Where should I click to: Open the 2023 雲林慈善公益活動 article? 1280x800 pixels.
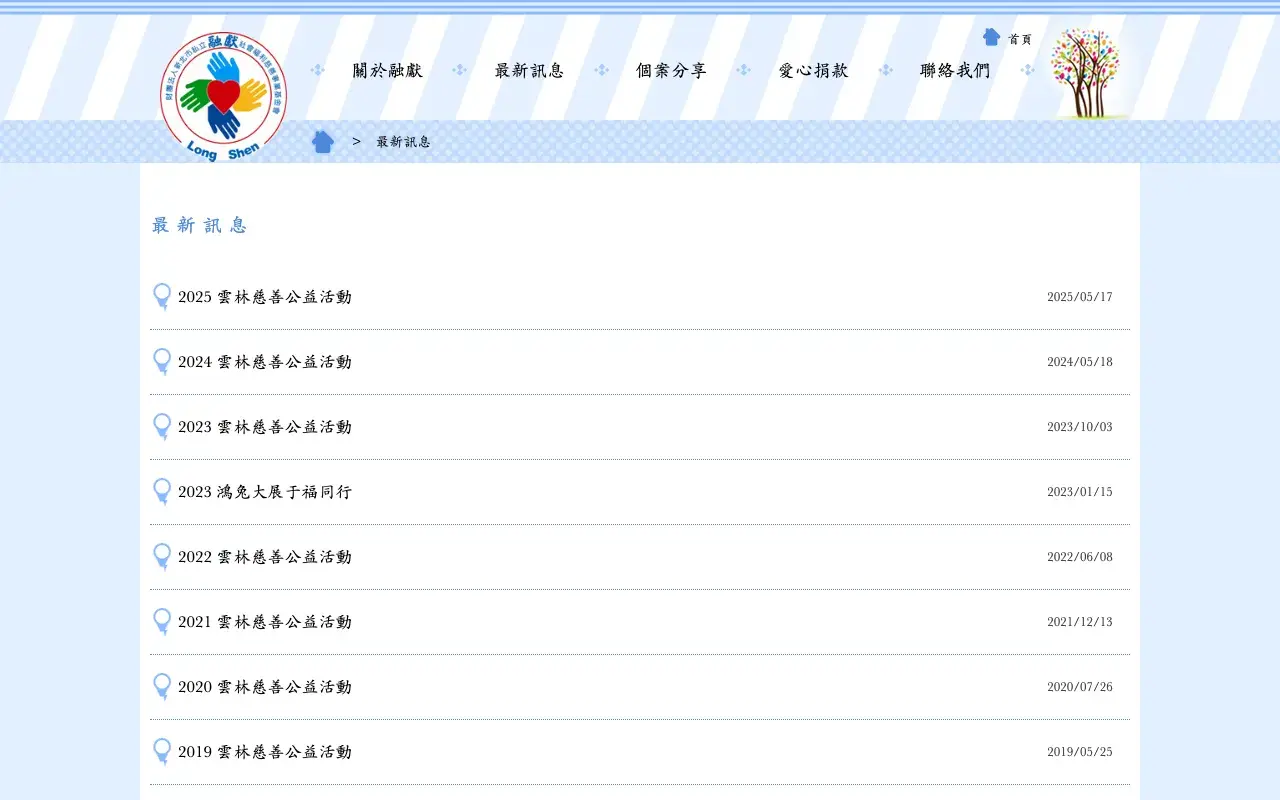coord(265,427)
